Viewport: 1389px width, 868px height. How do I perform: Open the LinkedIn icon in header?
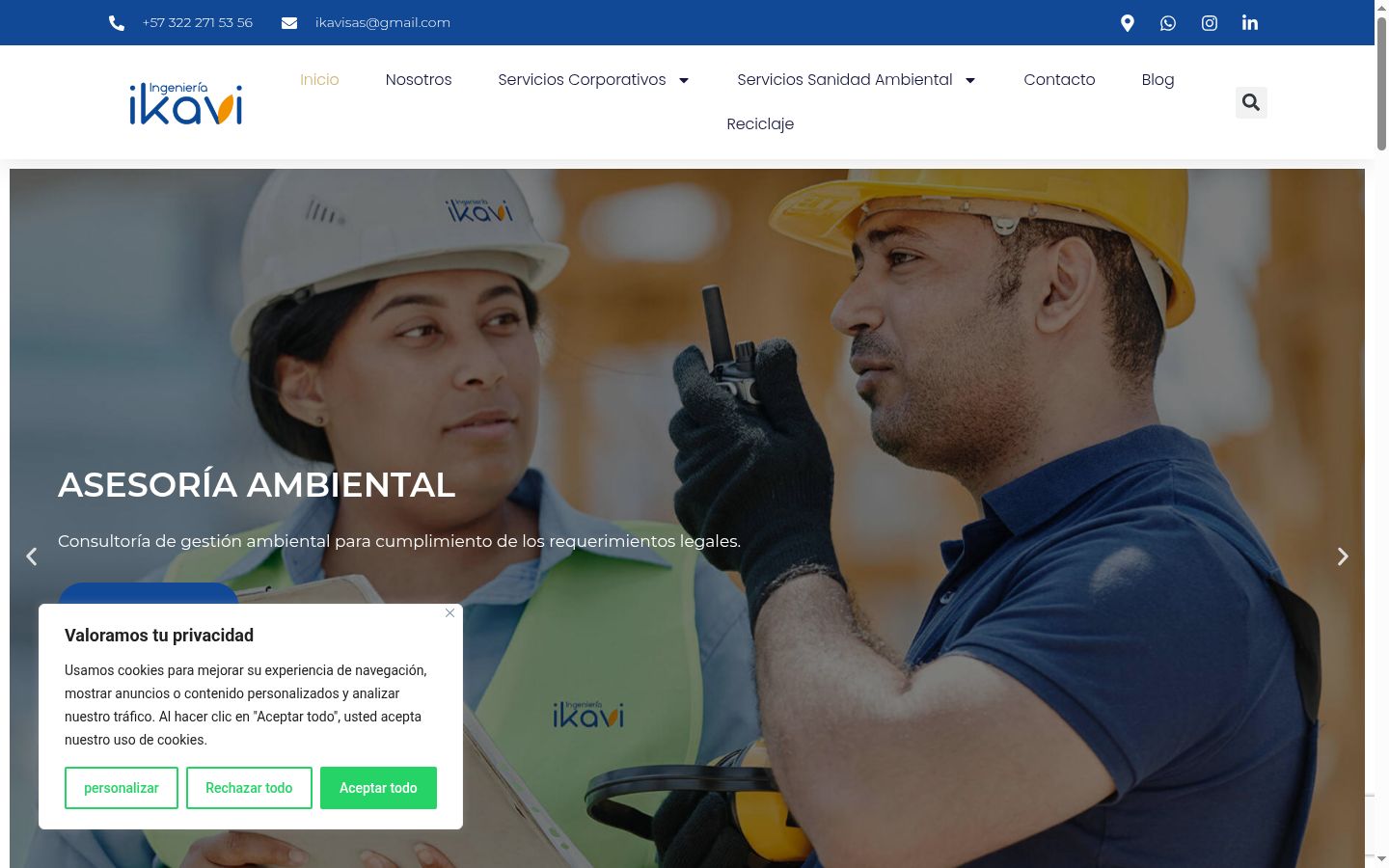(1250, 23)
